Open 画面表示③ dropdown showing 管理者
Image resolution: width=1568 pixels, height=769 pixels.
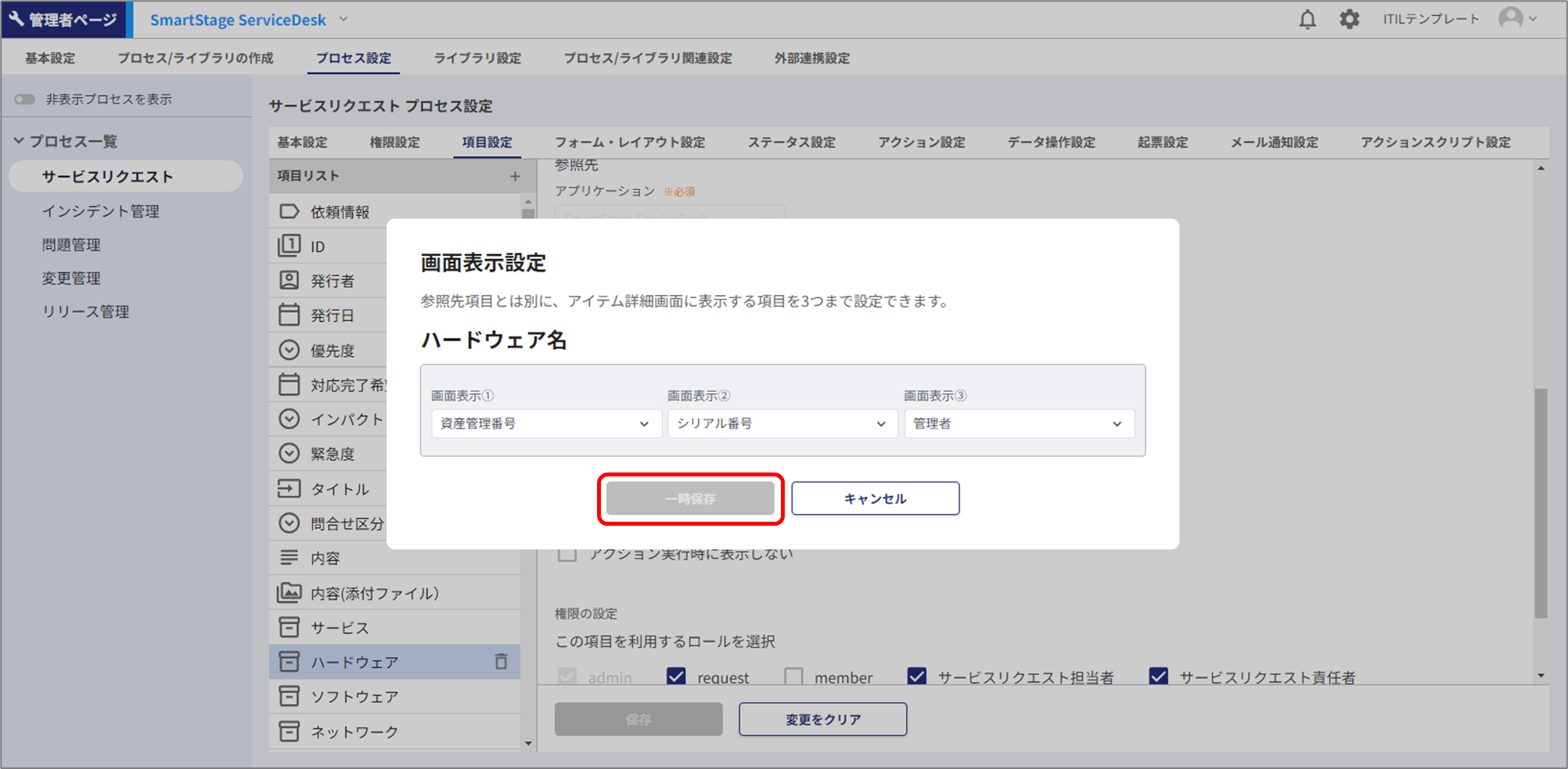[x=1018, y=424]
